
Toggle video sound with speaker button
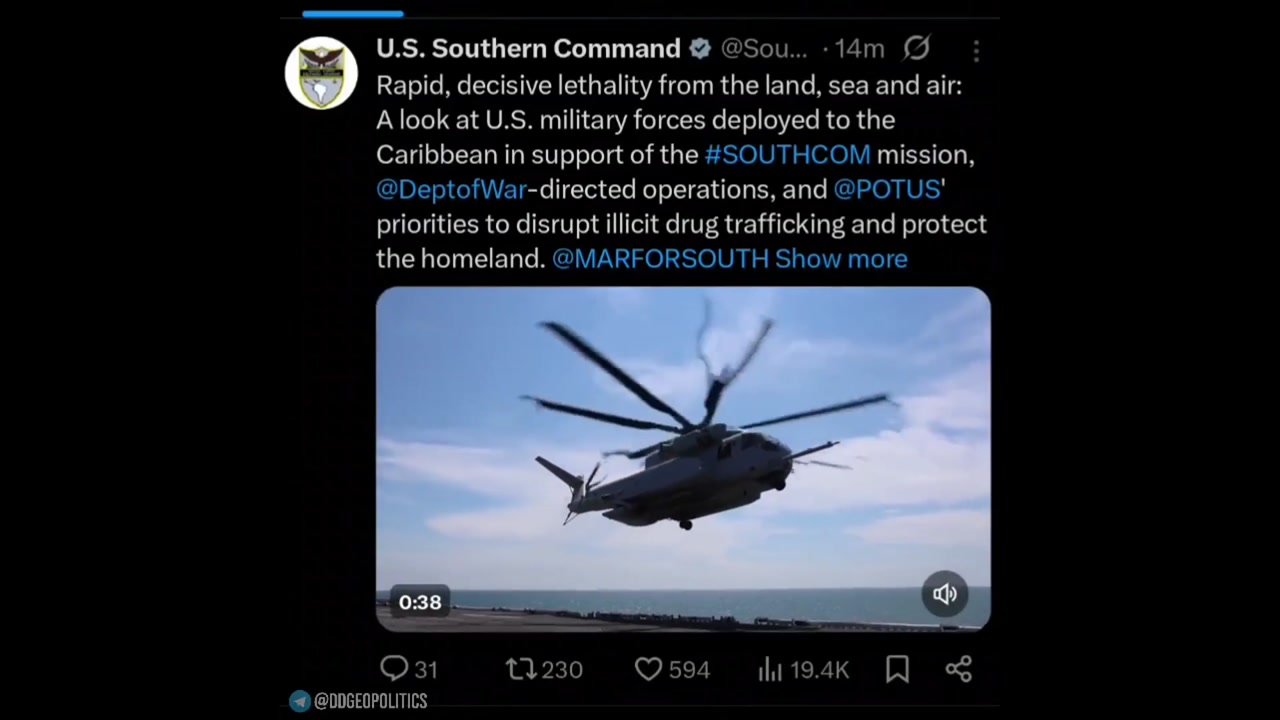(944, 594)
